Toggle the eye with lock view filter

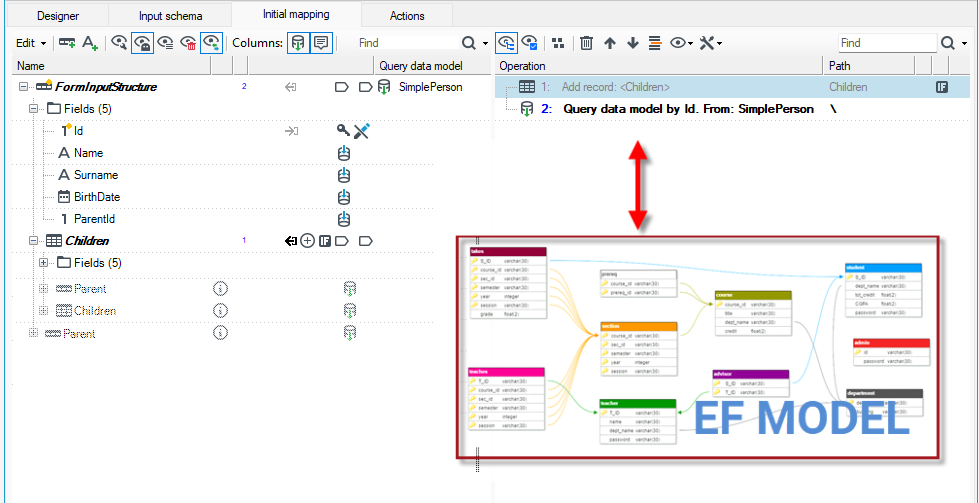pos(143,43)
